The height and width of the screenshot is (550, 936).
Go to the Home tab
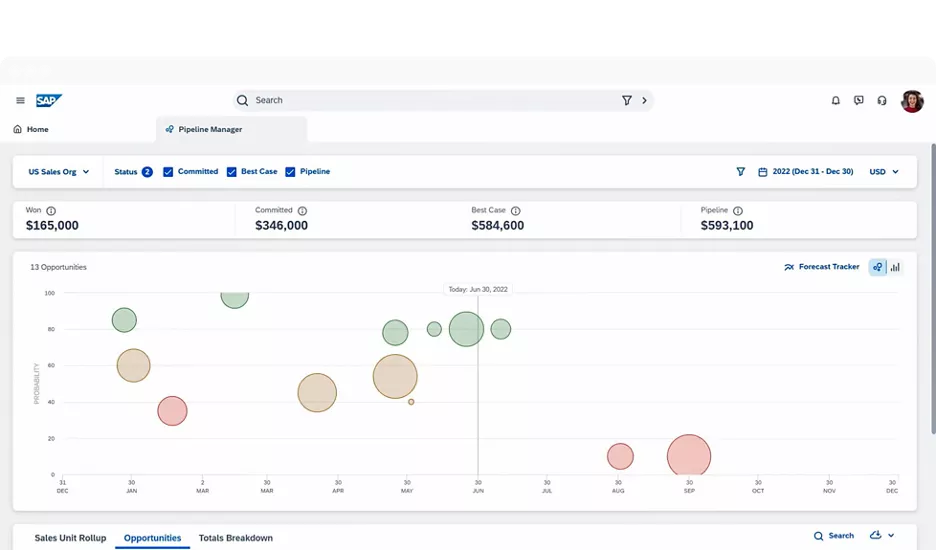click(31, 129)
